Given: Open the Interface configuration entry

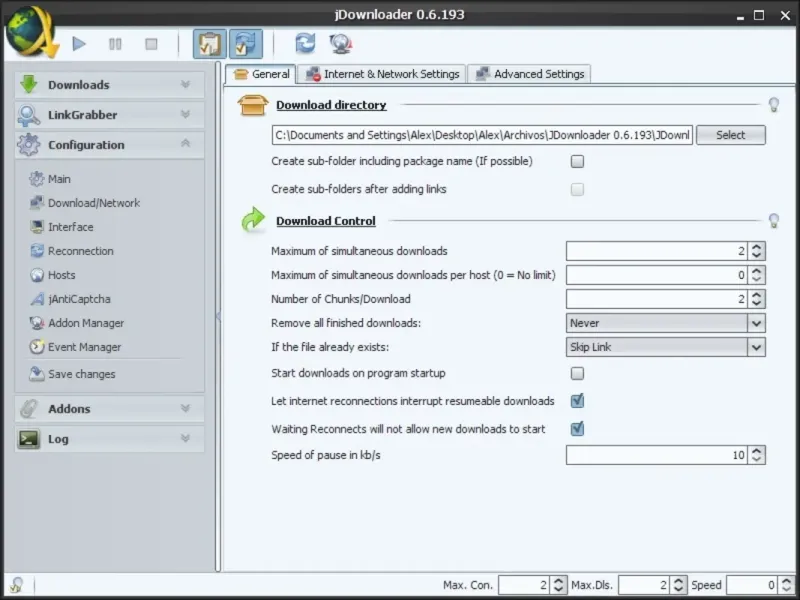Looking at the screenshot, I should (x=70, y=227).
